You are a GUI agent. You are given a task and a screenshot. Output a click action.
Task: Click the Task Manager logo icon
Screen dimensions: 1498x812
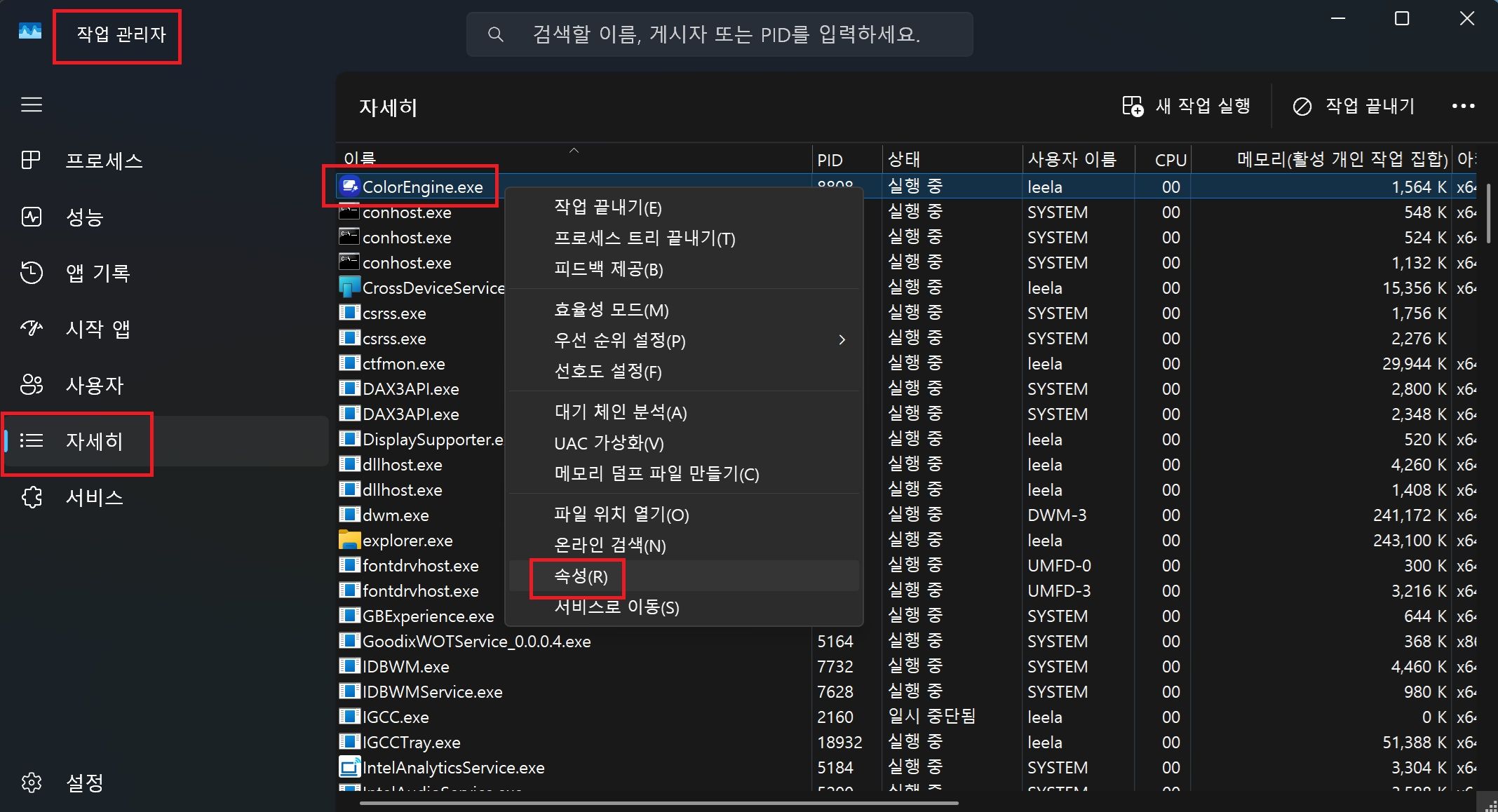pyautogui.click(x=29, y=30)
